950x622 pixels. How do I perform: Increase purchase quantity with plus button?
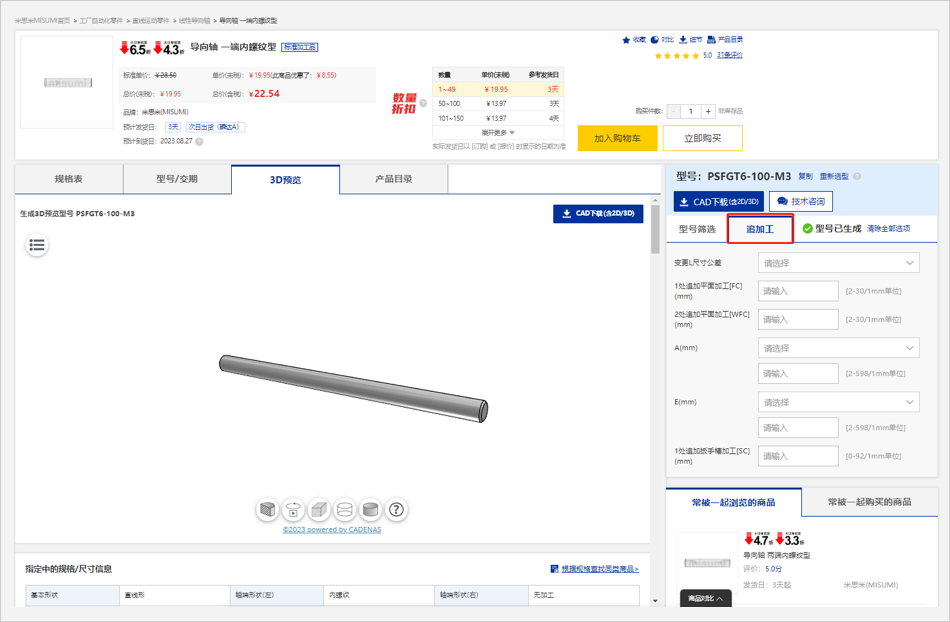coord(708,111)
